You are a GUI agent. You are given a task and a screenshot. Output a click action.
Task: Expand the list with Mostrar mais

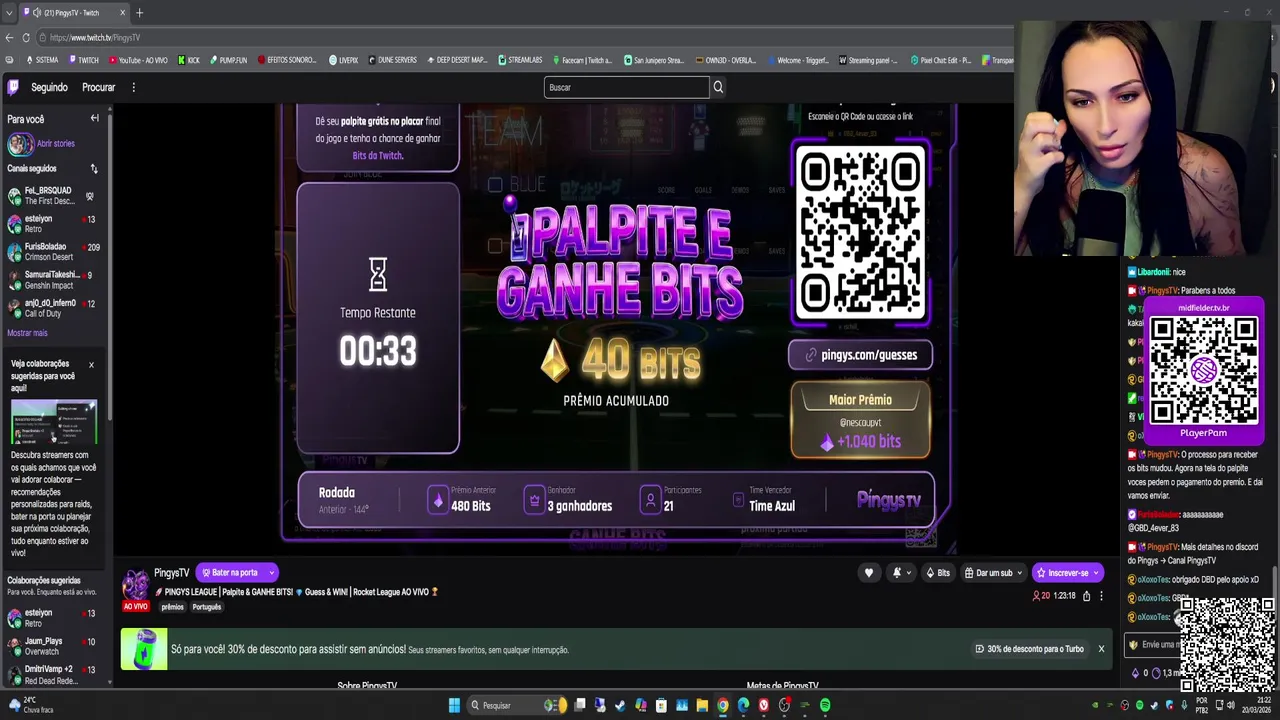click(27, 333)
